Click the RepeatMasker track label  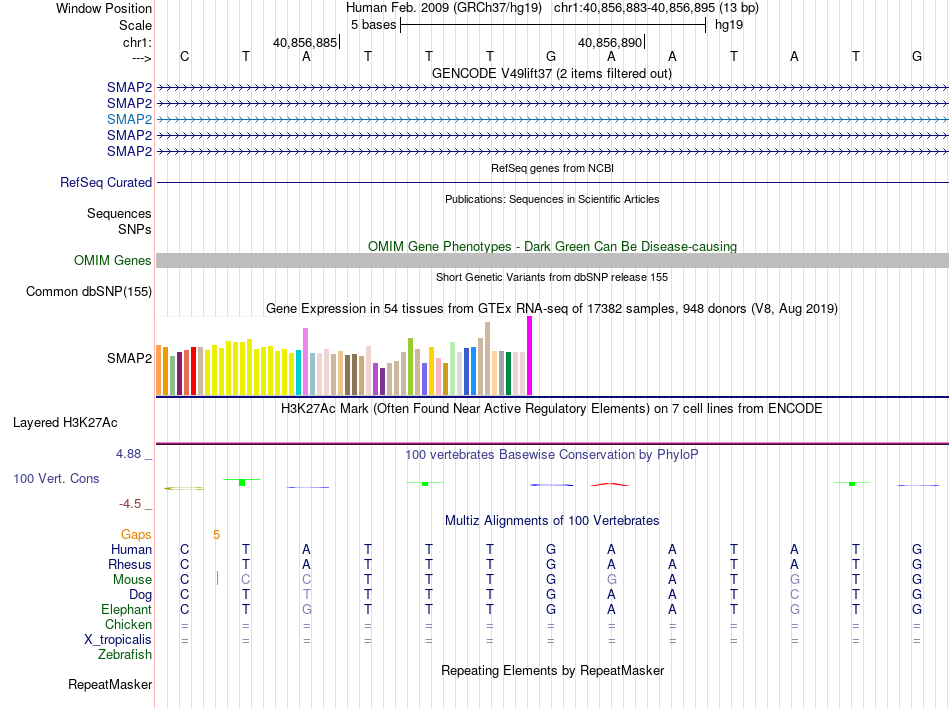tap(110, 684)
